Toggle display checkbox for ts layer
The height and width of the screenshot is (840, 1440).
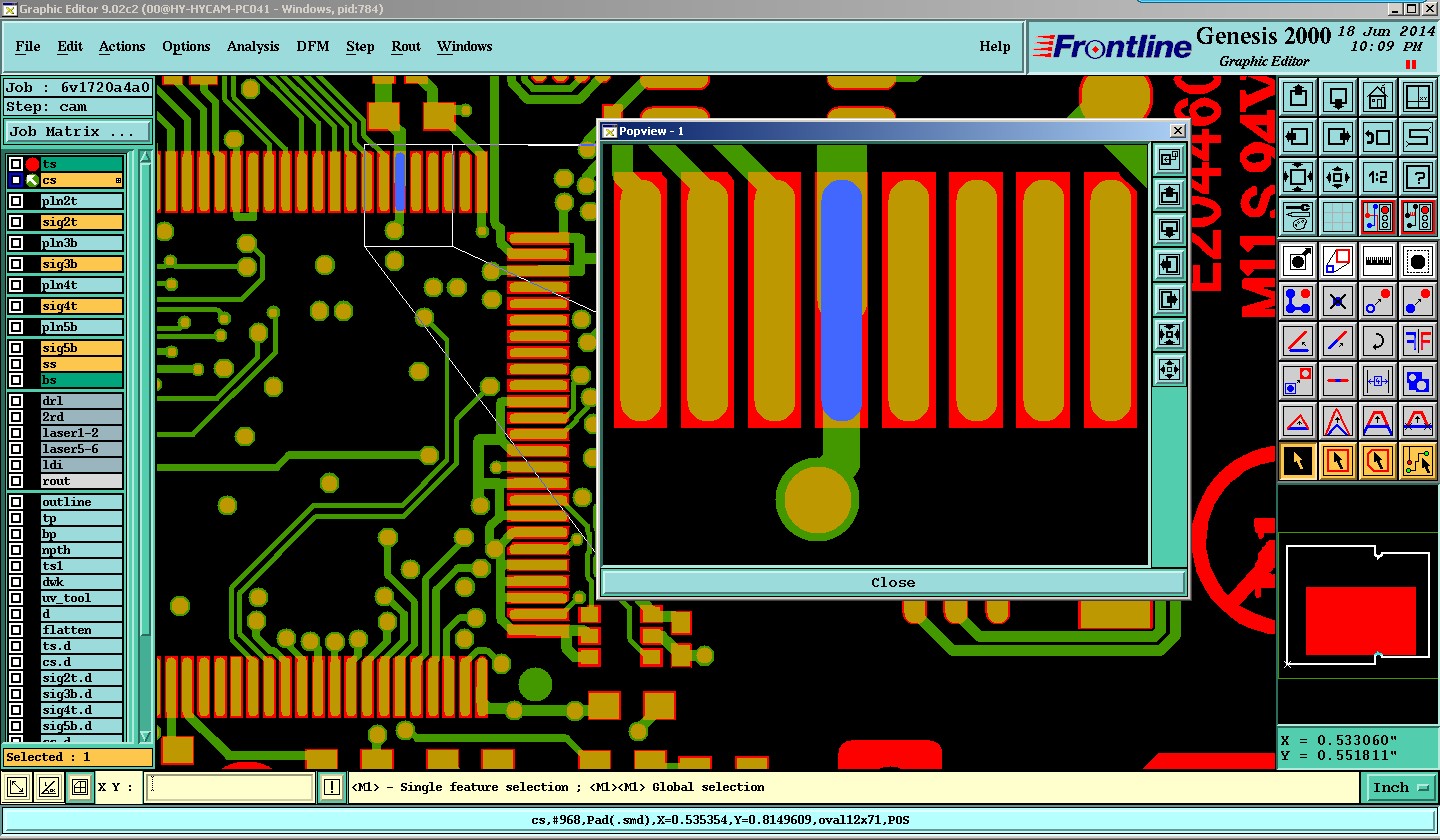tap(16, 164)
